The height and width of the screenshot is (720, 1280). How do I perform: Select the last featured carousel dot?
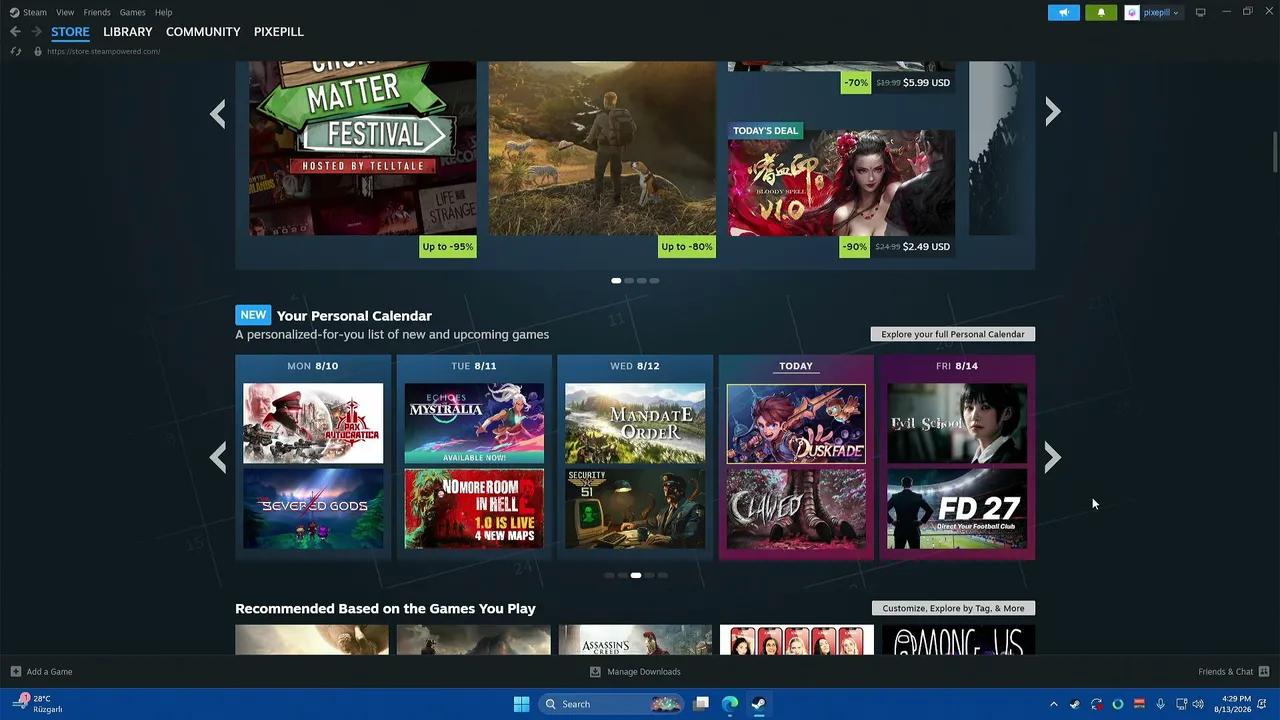(x=654, y=281)
